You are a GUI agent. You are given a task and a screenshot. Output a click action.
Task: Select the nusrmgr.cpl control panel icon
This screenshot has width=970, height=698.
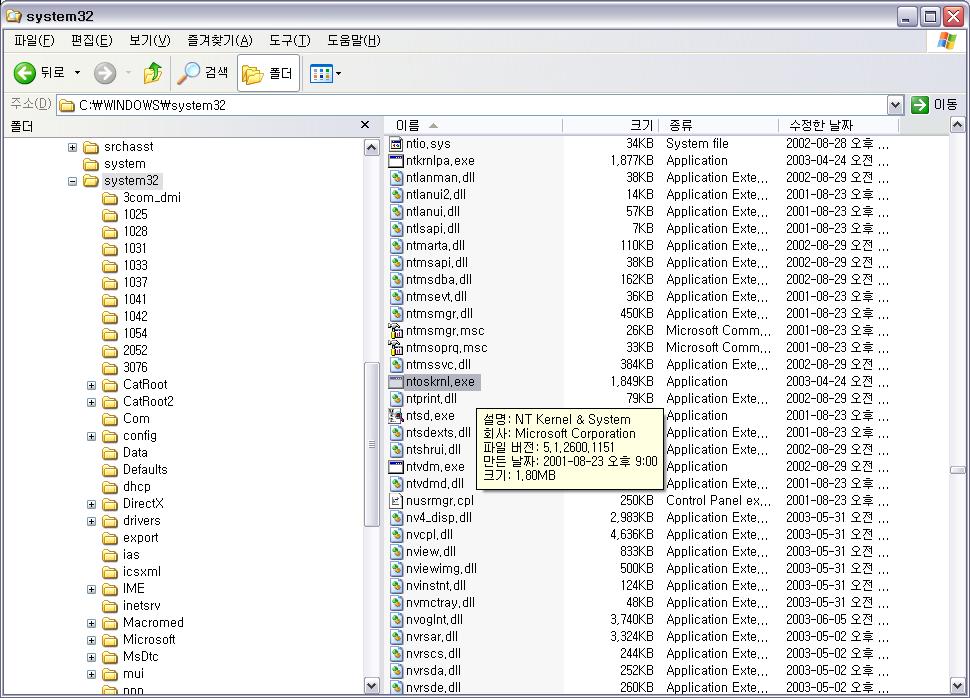point(396,500)
